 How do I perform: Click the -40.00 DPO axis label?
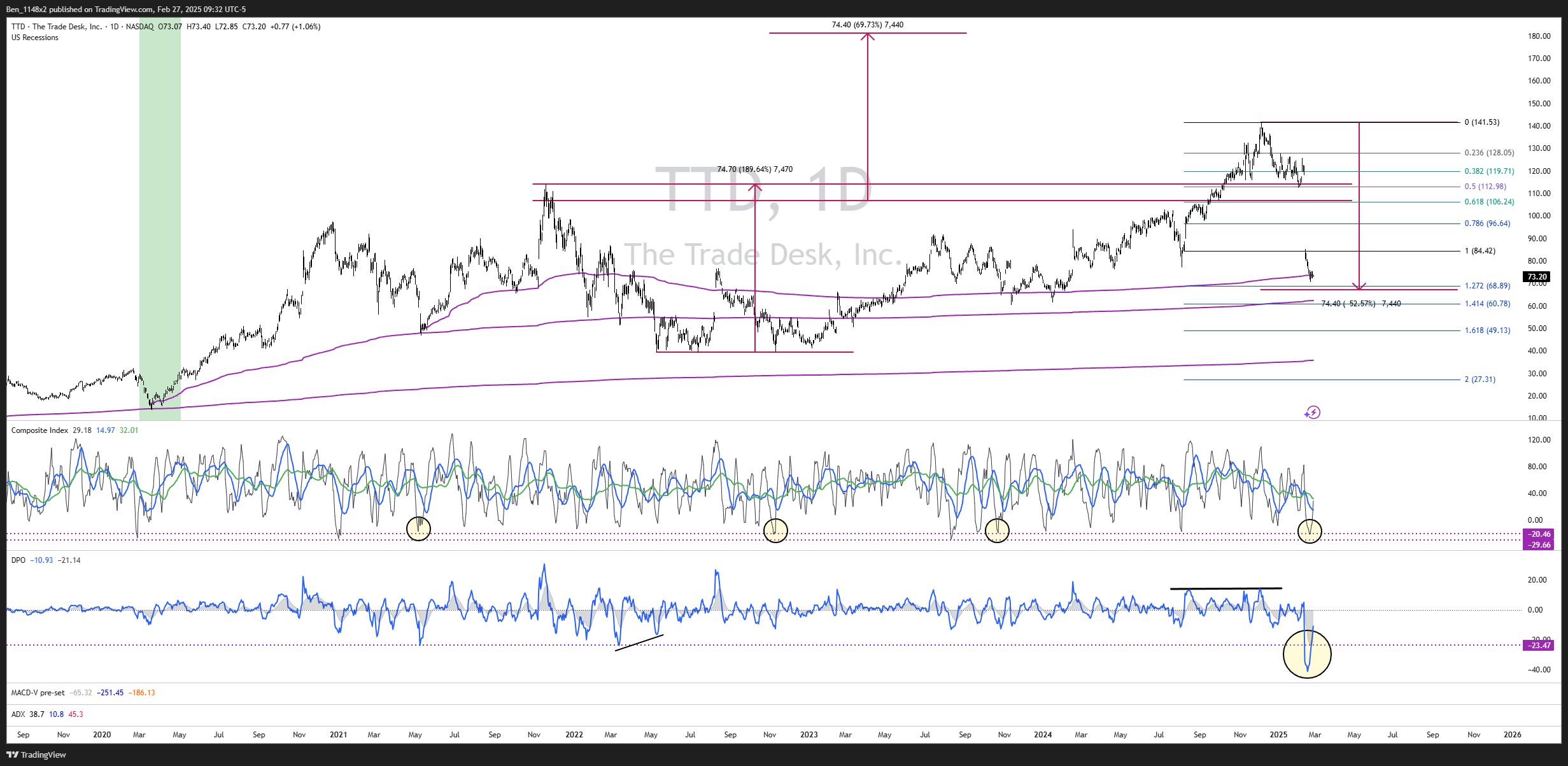[1539, 670]
